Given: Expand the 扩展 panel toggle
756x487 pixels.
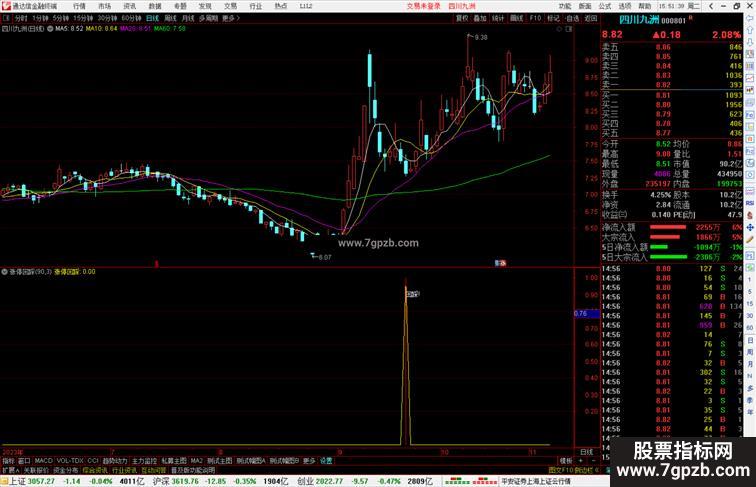Looking at the screenshot, I should coord(10,470).
